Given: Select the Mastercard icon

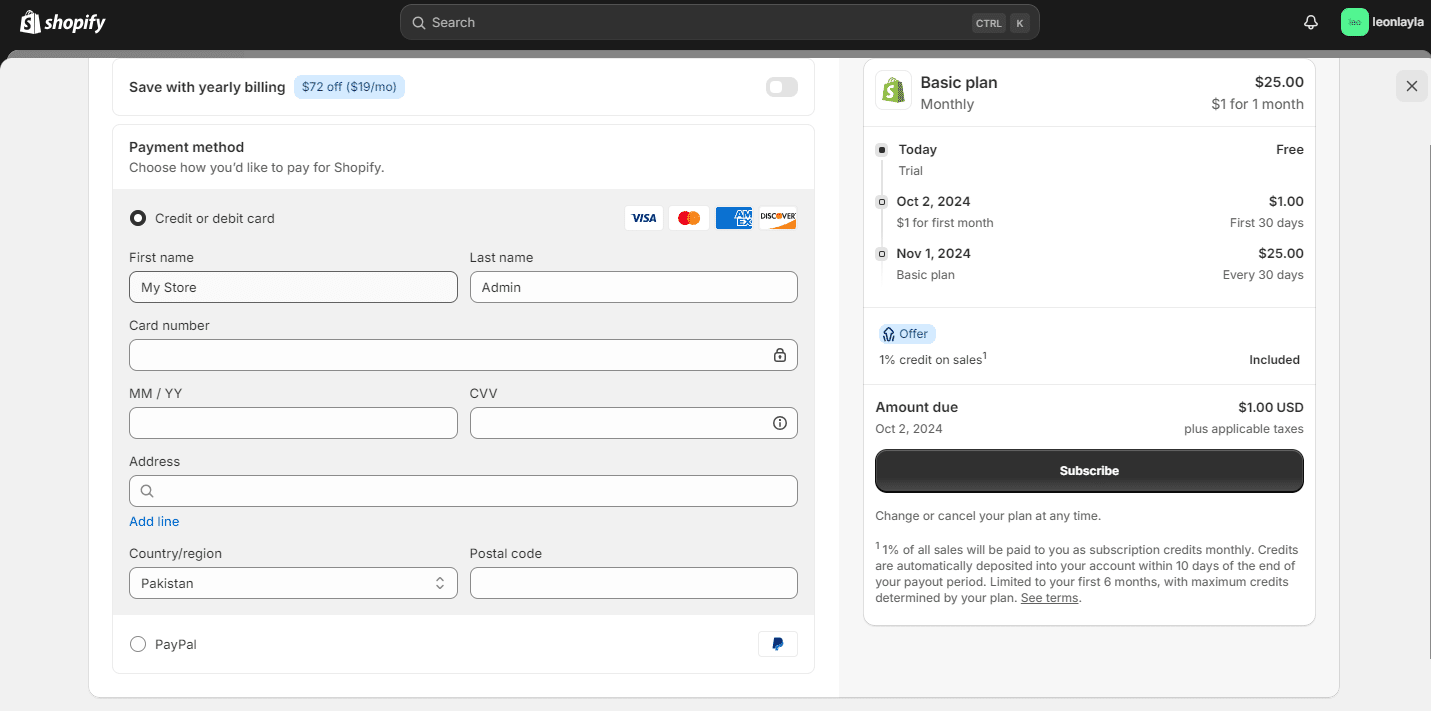Looking at the screenshot, I should (688, 217).
